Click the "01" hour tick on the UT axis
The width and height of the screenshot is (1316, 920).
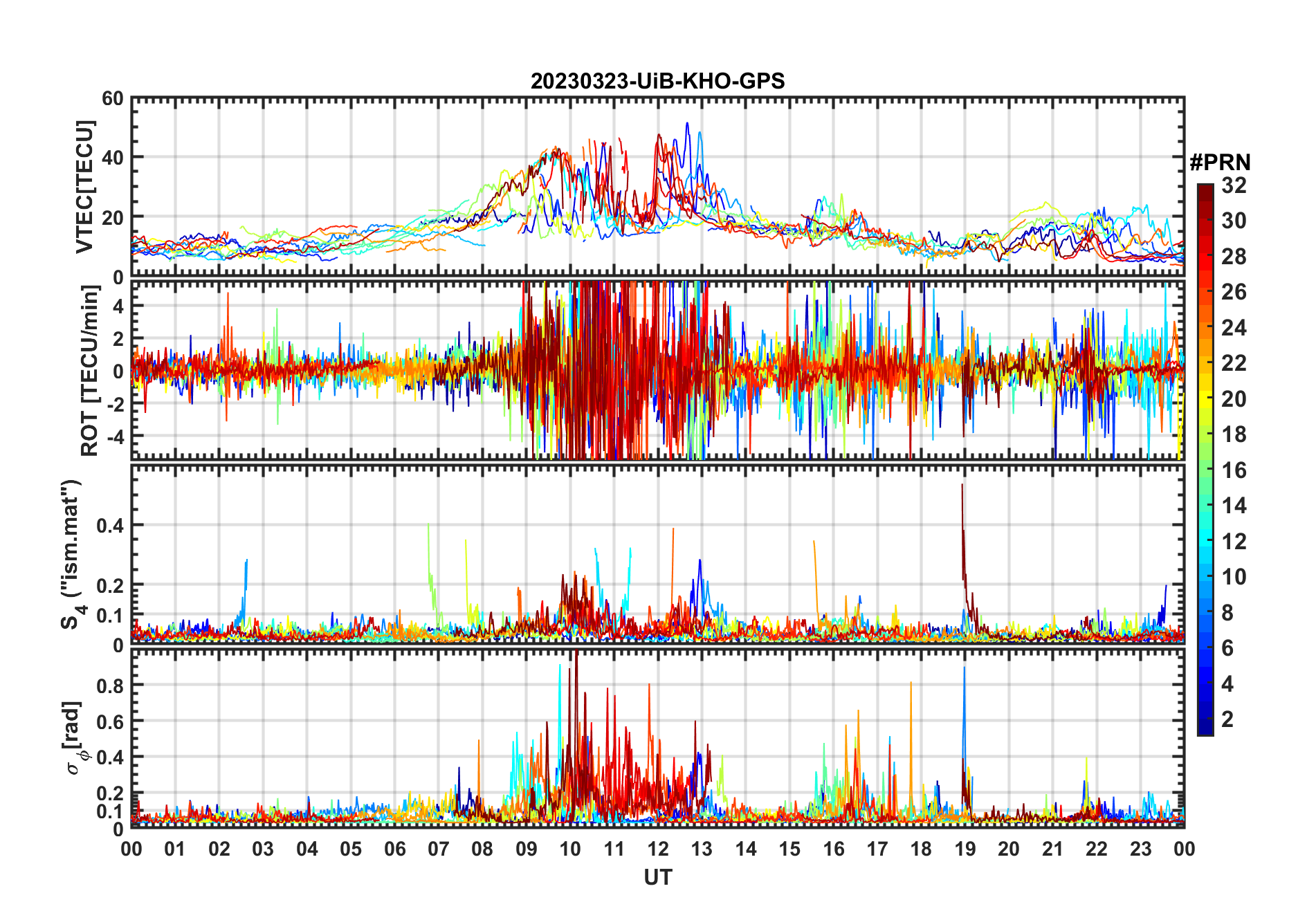175,849
